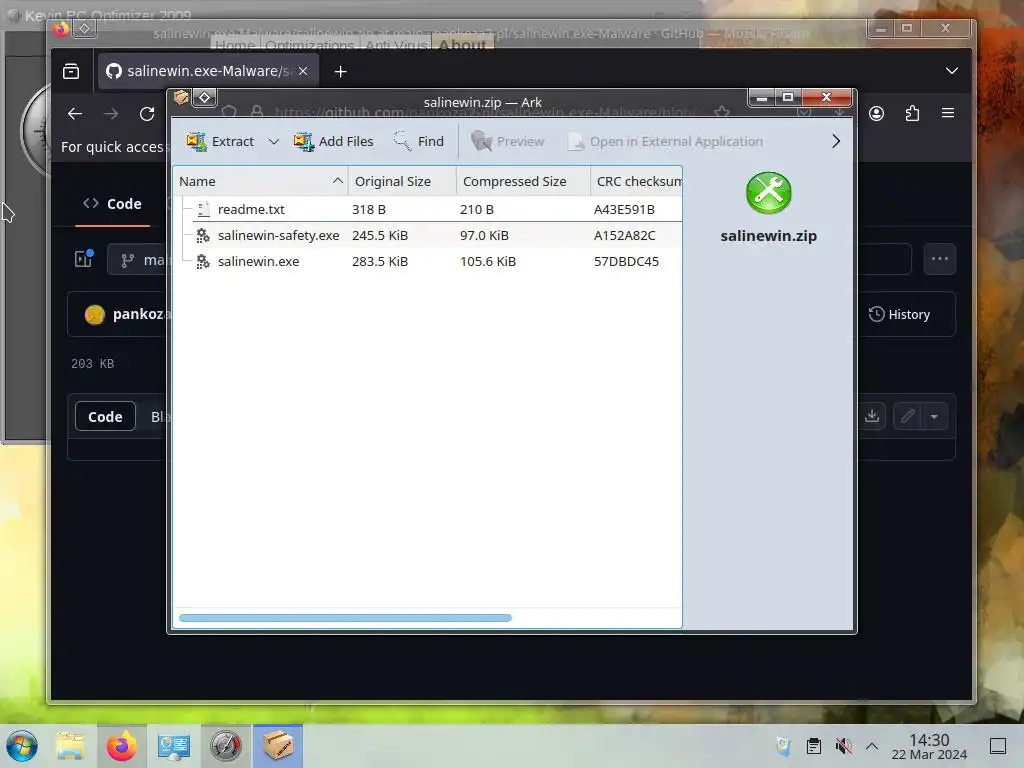
Task: Open the file manager from the taskbar
Action: tap(70, 746)
